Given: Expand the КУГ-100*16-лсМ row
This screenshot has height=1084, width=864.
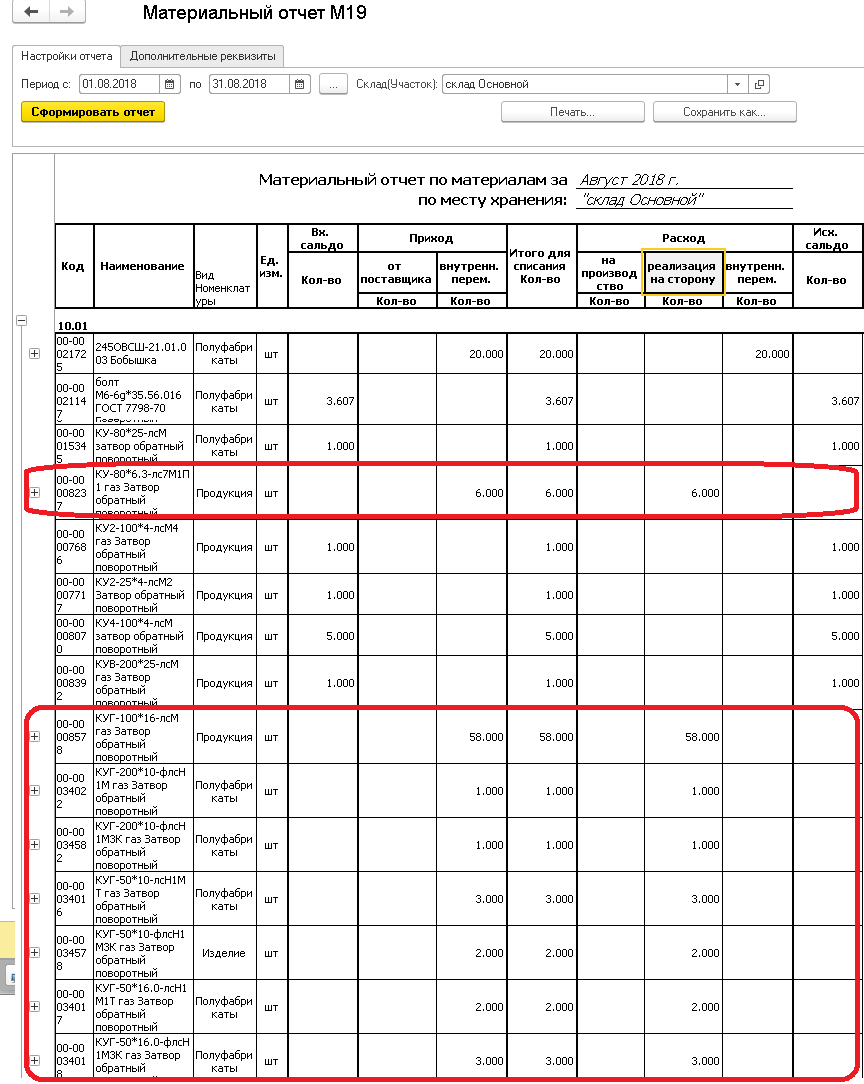Looking at the screenshot, I should click(x=35, y=737).
